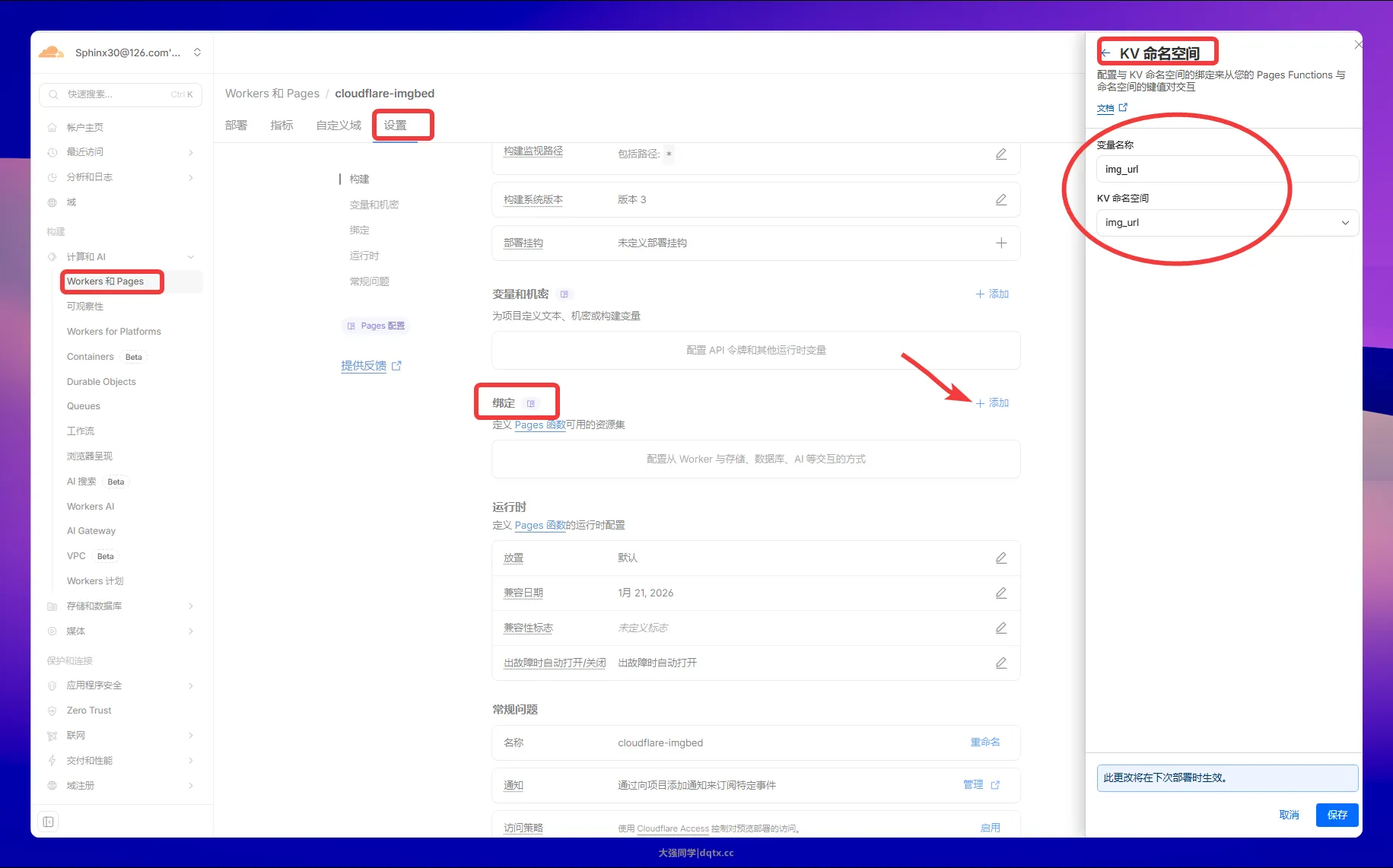
Task: Click the variable name input field
Action: [1226, 170]
